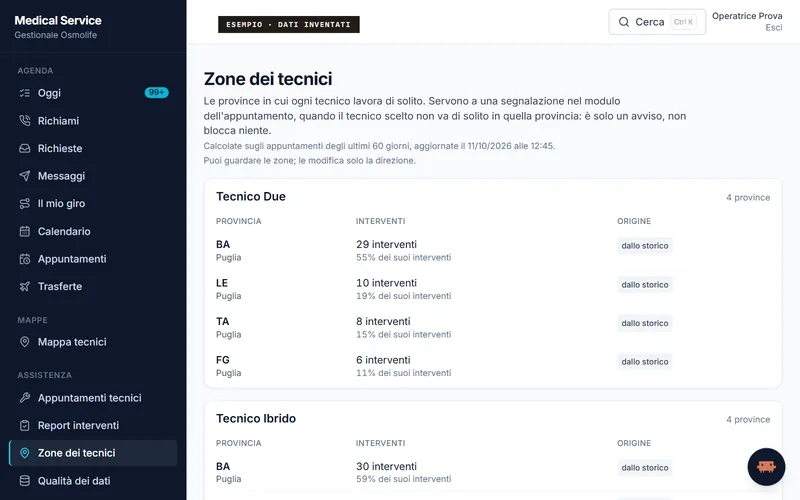Image resolution: width=800 pixels, height=500 pixels.
Task: Click dallo storico tag in 29 interventi row
Action: [644, 245]
